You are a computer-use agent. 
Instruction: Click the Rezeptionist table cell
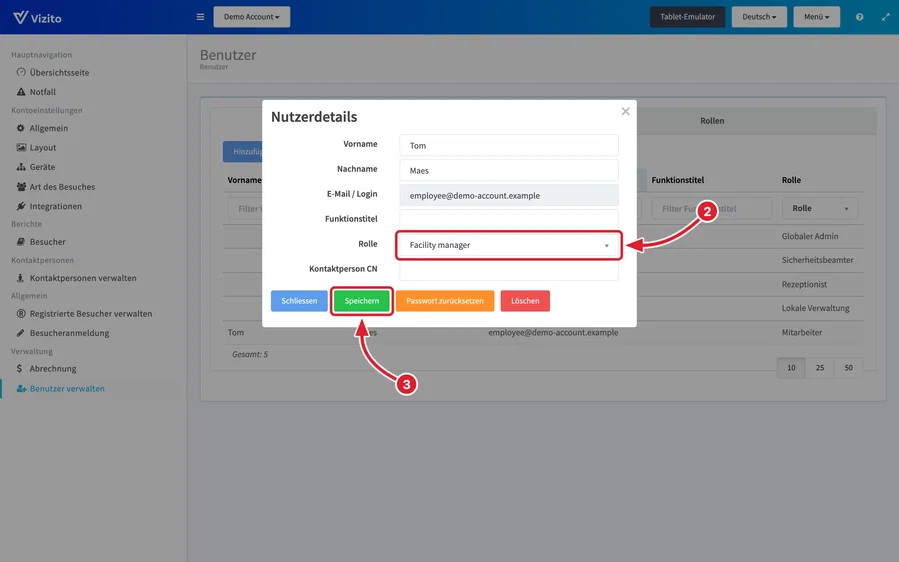click(x=804, y=284)
